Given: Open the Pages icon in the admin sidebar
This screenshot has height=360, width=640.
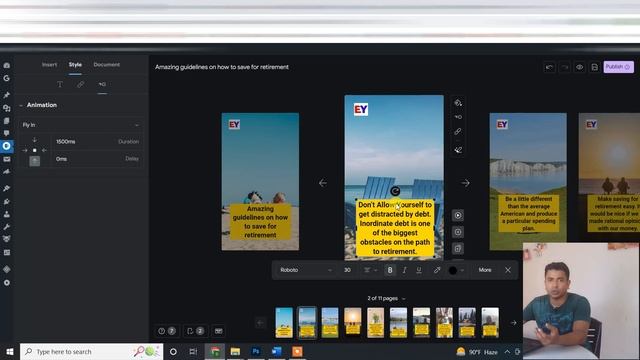Looking at the screenshot, I should click(7, 121).
